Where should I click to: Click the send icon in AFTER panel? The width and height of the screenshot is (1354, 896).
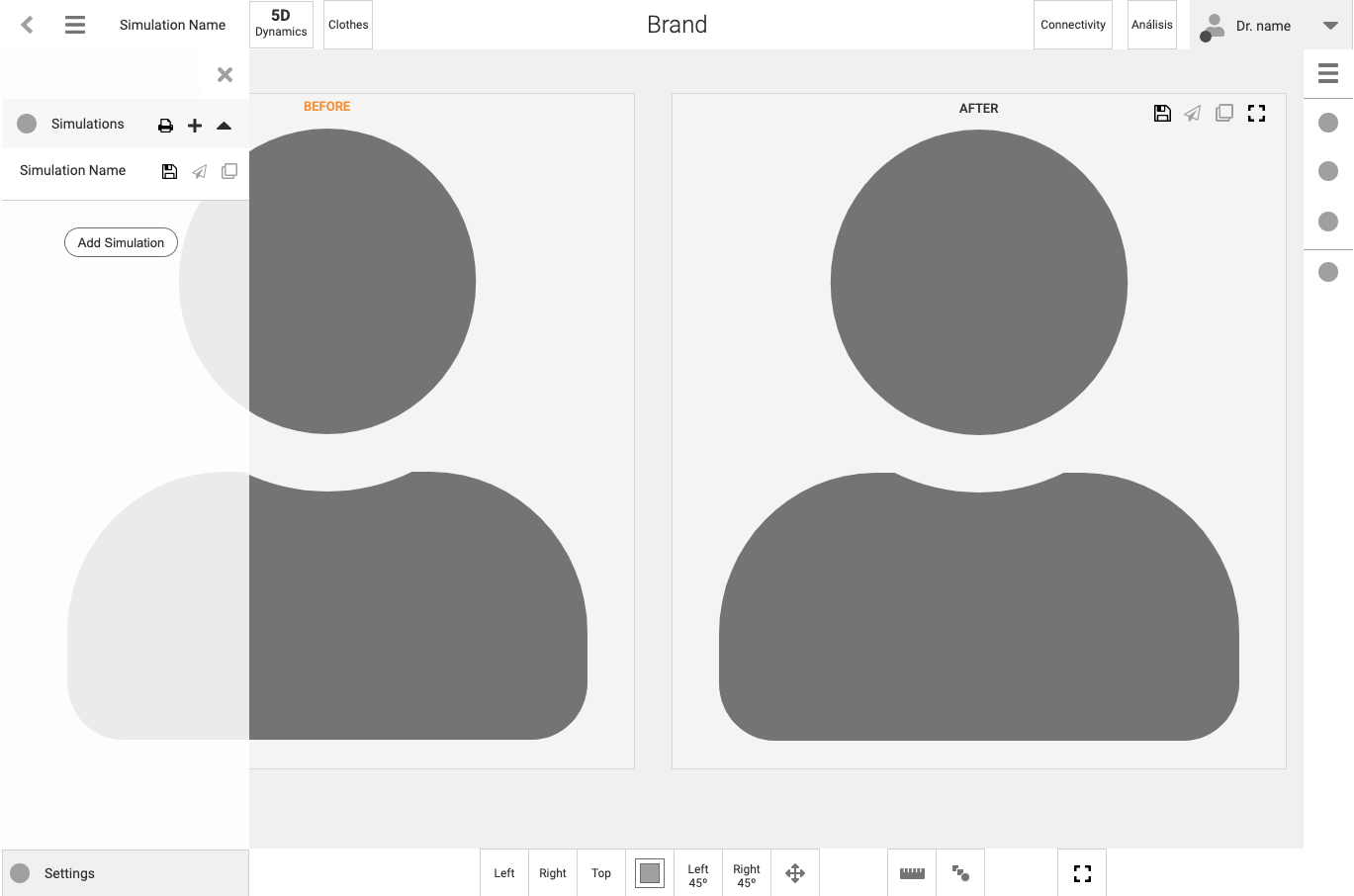[1193, 114]
